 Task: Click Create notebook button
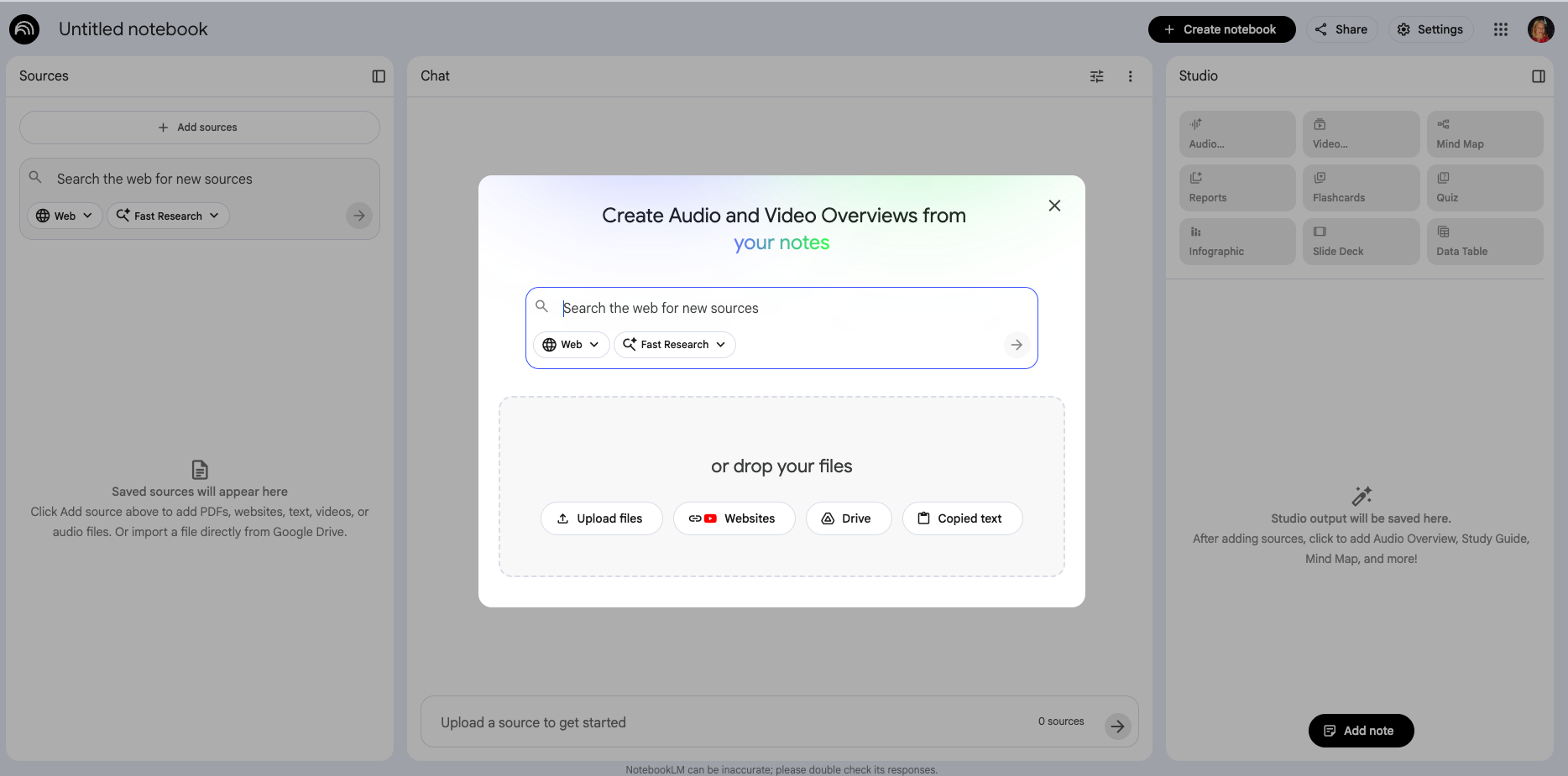pos(1221,29)
